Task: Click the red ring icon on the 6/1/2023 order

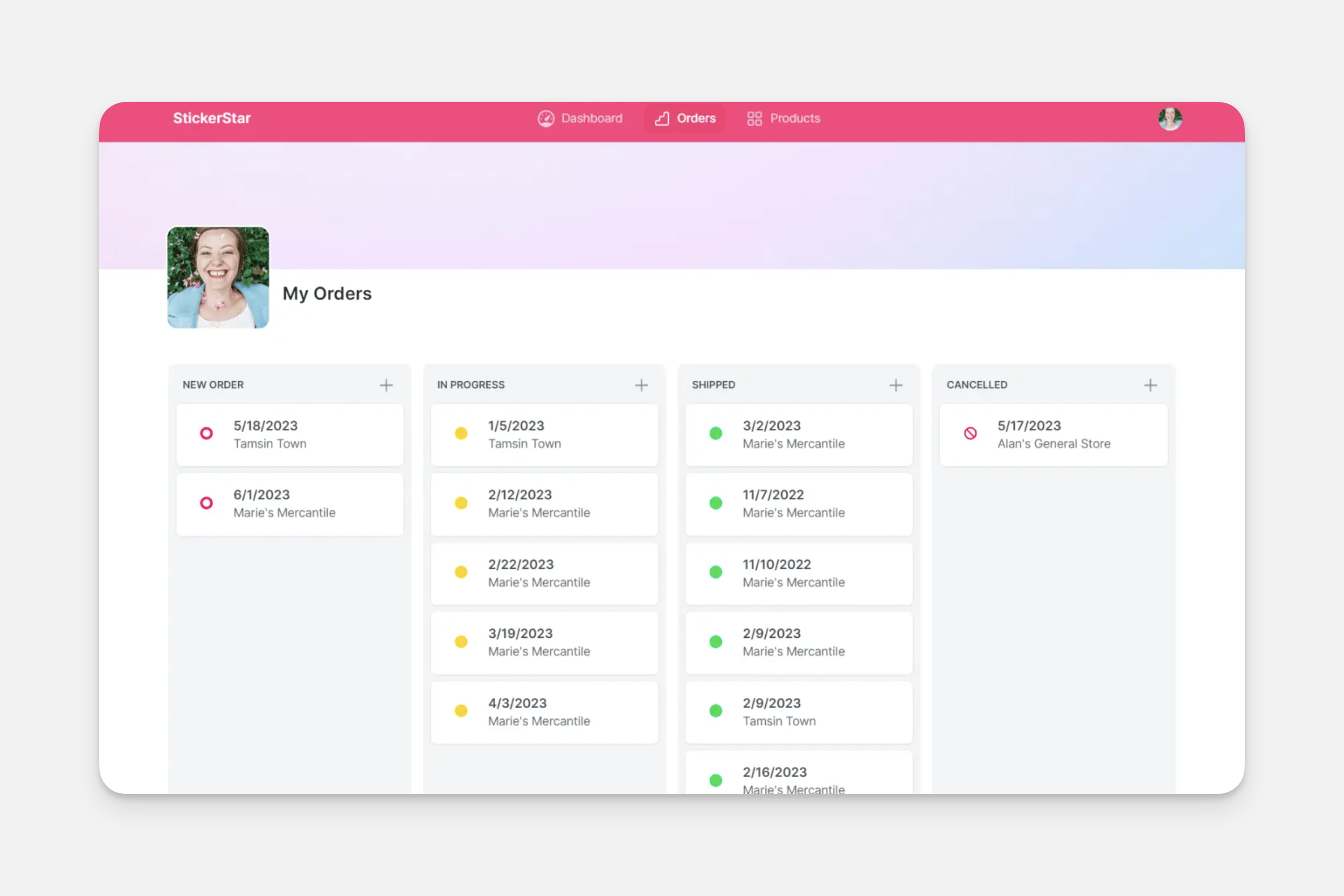Action: [x=206, y=503]
